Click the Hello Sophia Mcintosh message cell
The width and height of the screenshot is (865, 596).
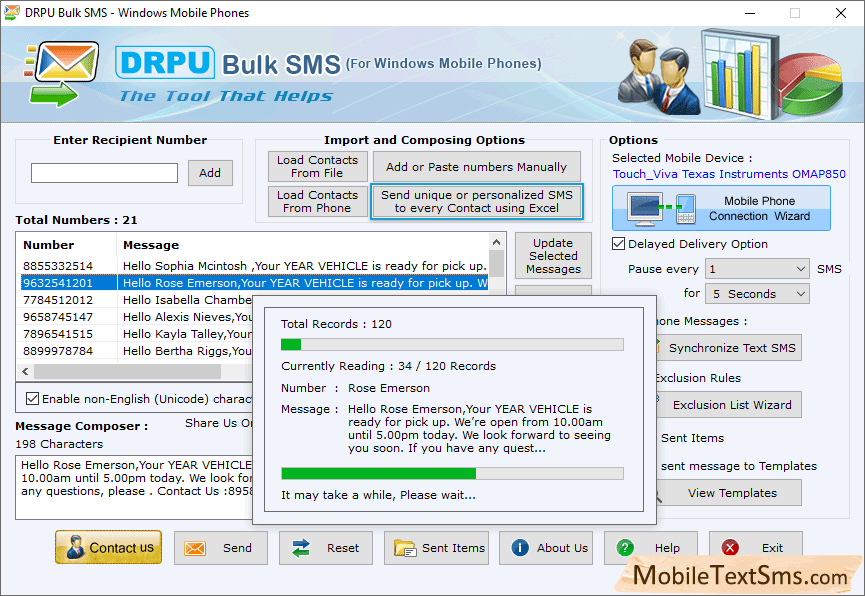(x=305, y=266)
